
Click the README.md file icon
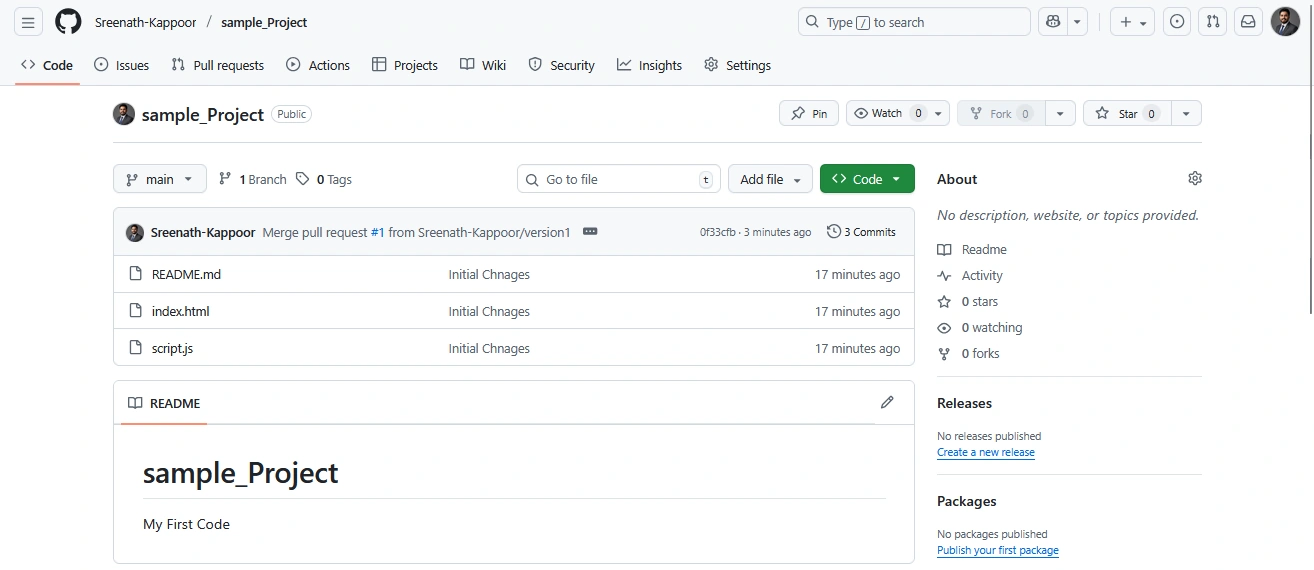(x=136, y=274)
